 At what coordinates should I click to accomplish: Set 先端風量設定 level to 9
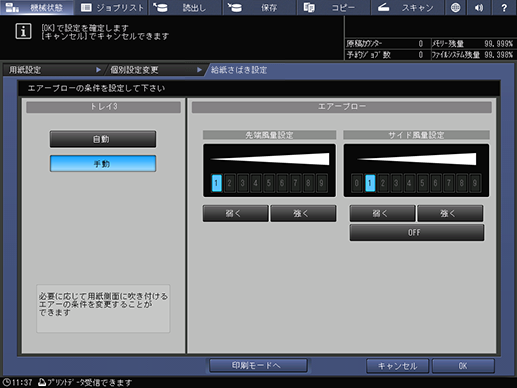(x=321, y=183)
